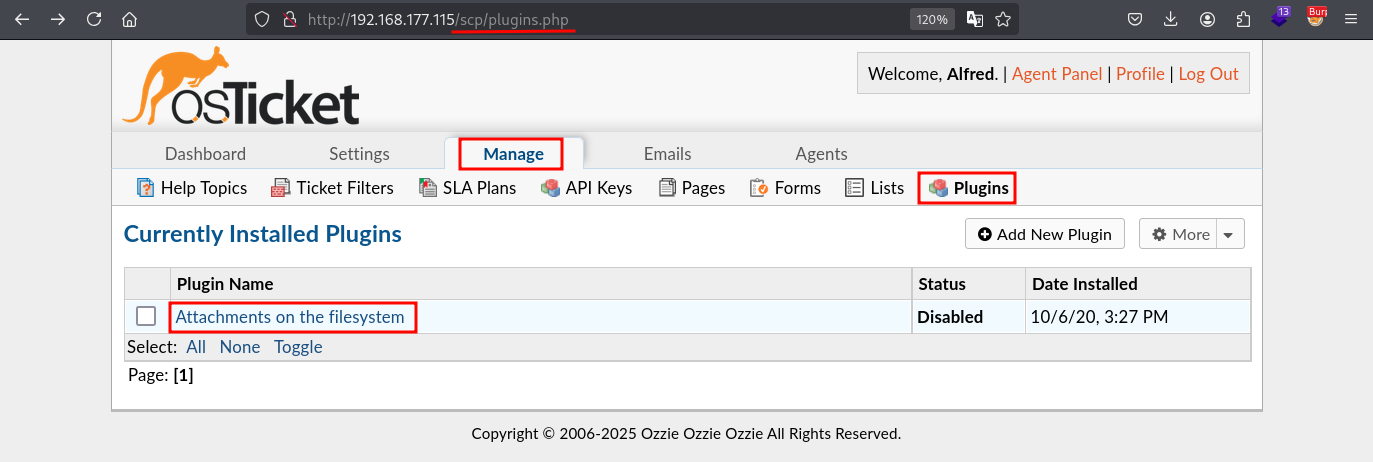
Task: Click the purple extension icon with badge 13
Action: pyautogui.click(x=1281, y=17)
